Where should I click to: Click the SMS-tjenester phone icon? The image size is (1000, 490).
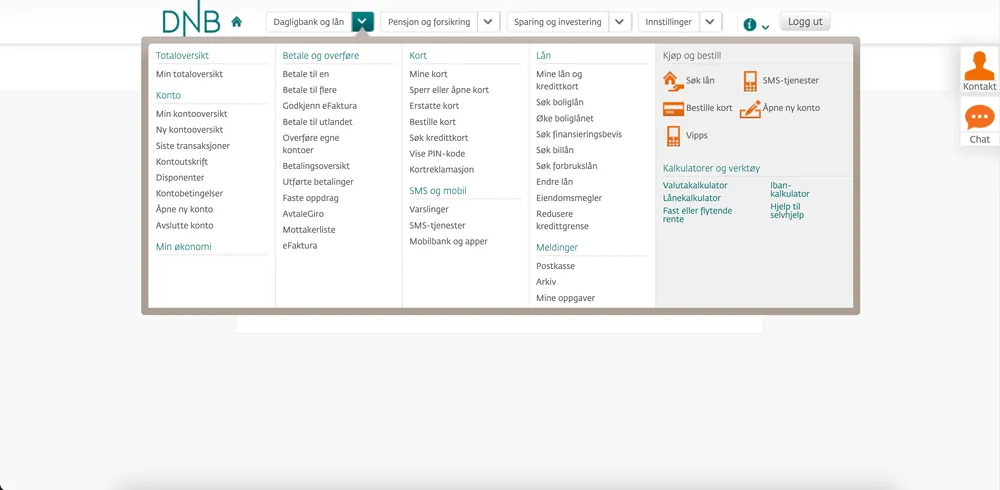point(750,81)
